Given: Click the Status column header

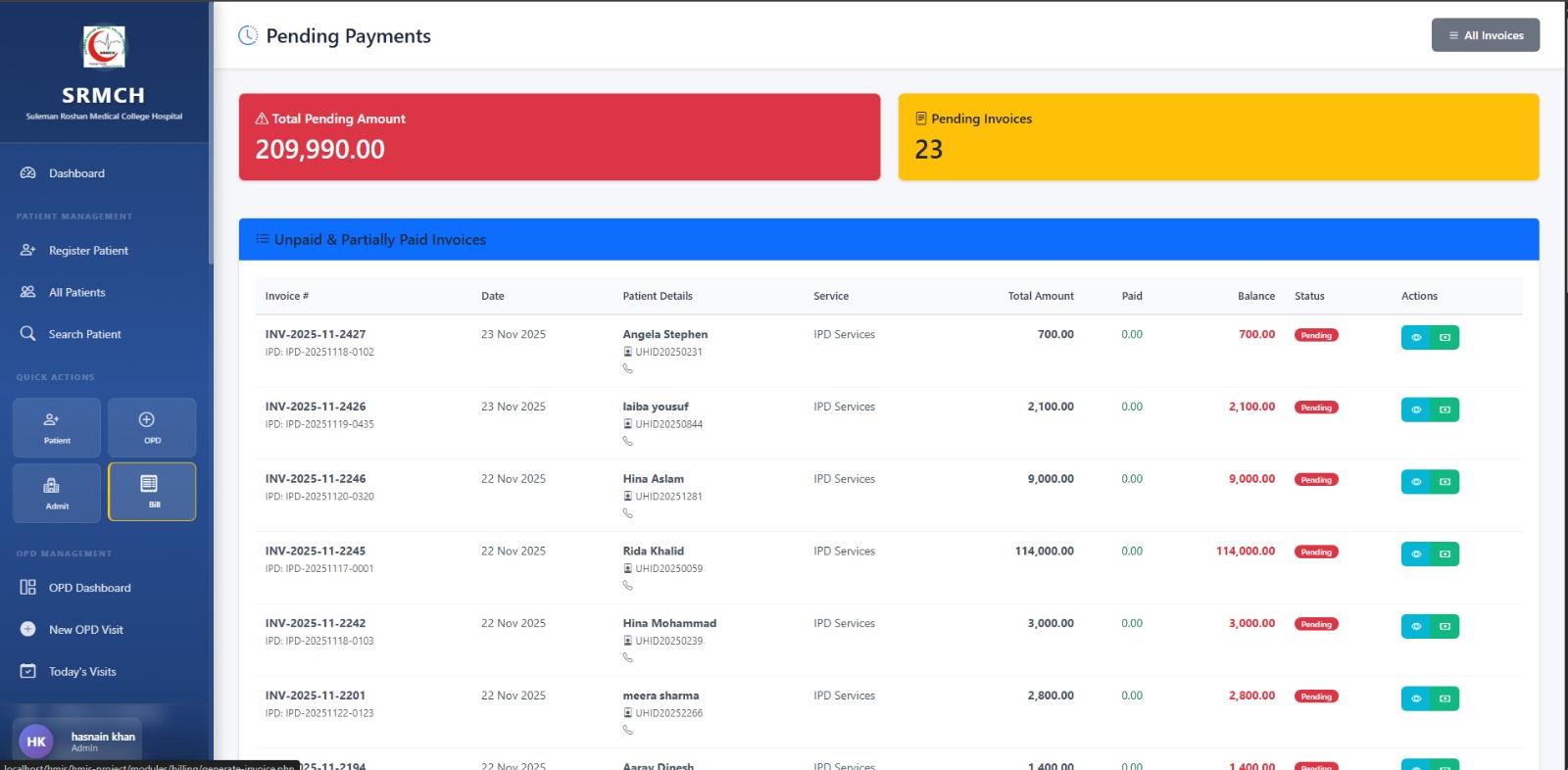Looking at the screenshot, I should click(x=1309, y=296).
